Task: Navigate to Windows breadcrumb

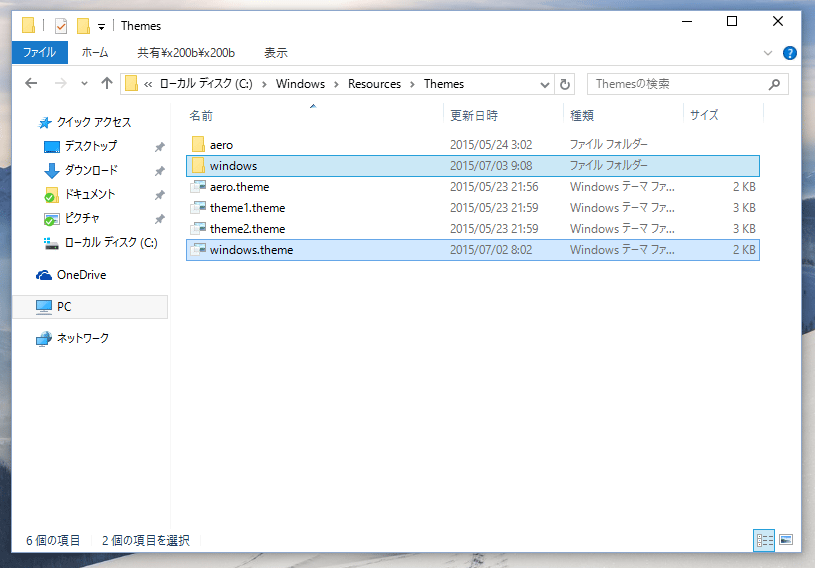Action: coord(300,84)
